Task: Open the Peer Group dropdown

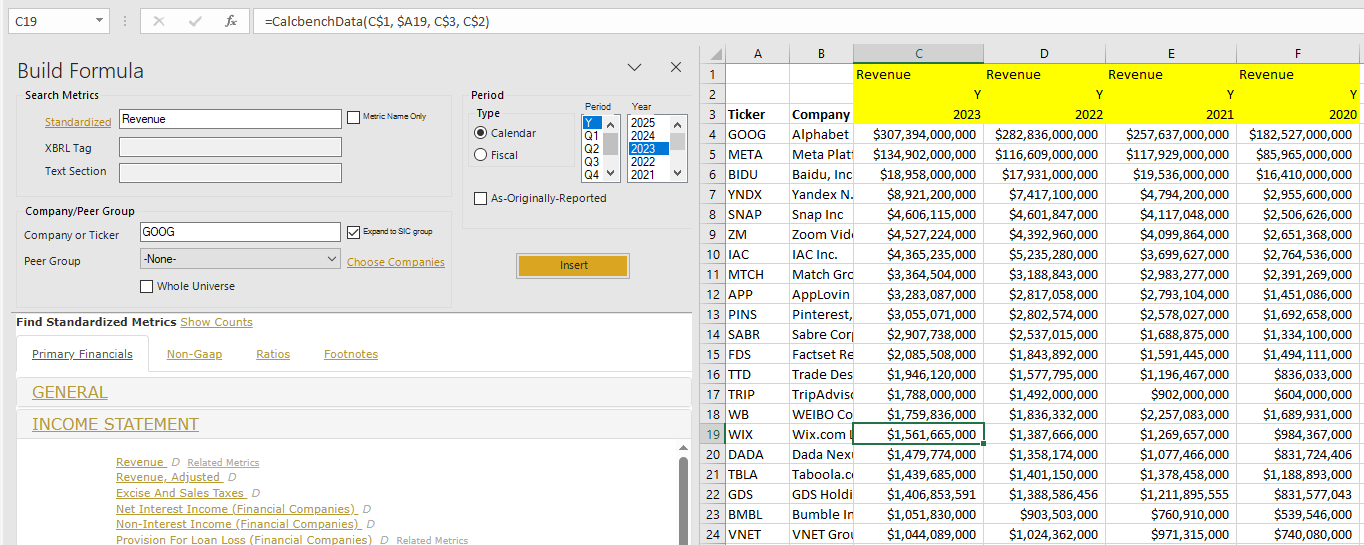Action: (x=240, y=260)
